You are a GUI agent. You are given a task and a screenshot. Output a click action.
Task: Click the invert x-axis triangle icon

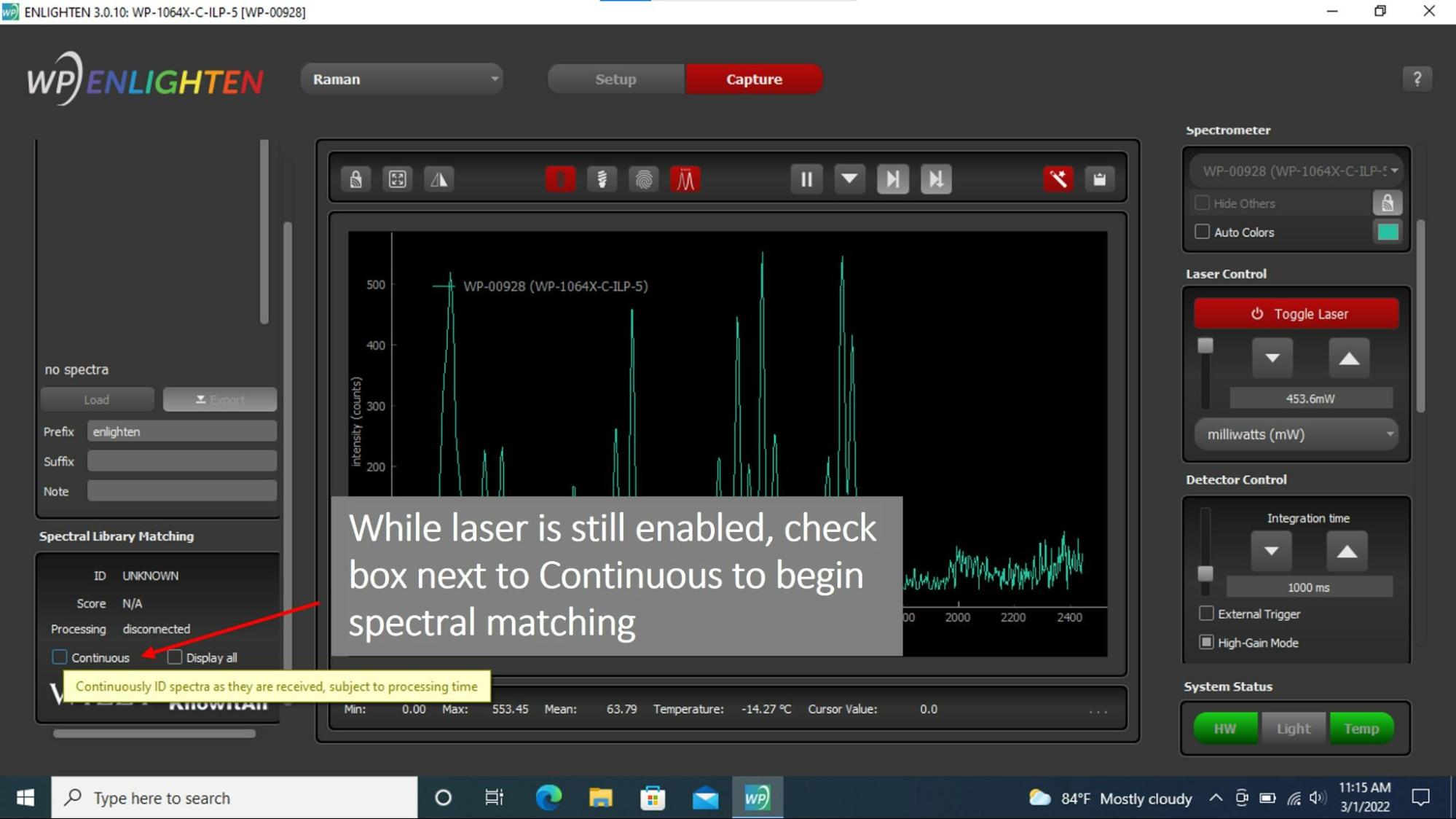[x=439, y=179]
